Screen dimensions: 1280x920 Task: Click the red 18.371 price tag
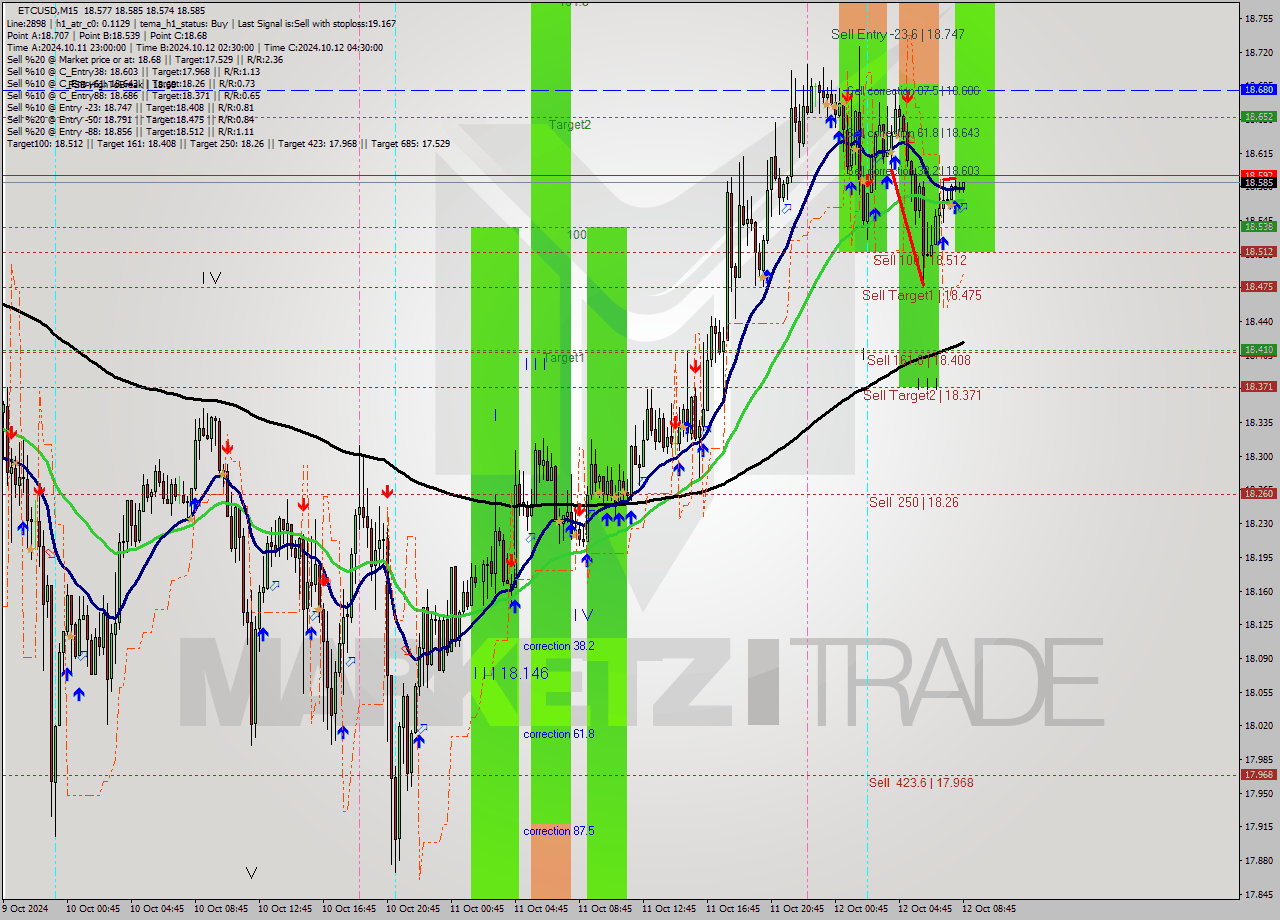pos(1258,387)
